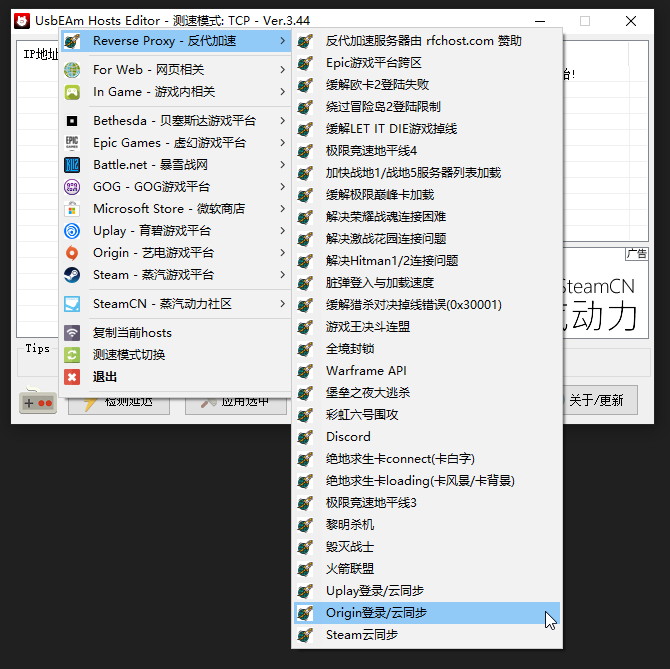The width and height of the screenshot is (670, 669).
Task: Click the rocket icon beside Discord
Action: tap(305, 437)
